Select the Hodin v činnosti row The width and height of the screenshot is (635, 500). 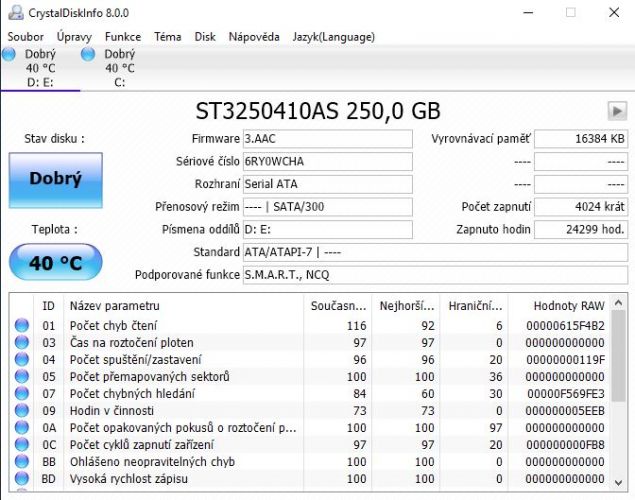pos(310,410)
